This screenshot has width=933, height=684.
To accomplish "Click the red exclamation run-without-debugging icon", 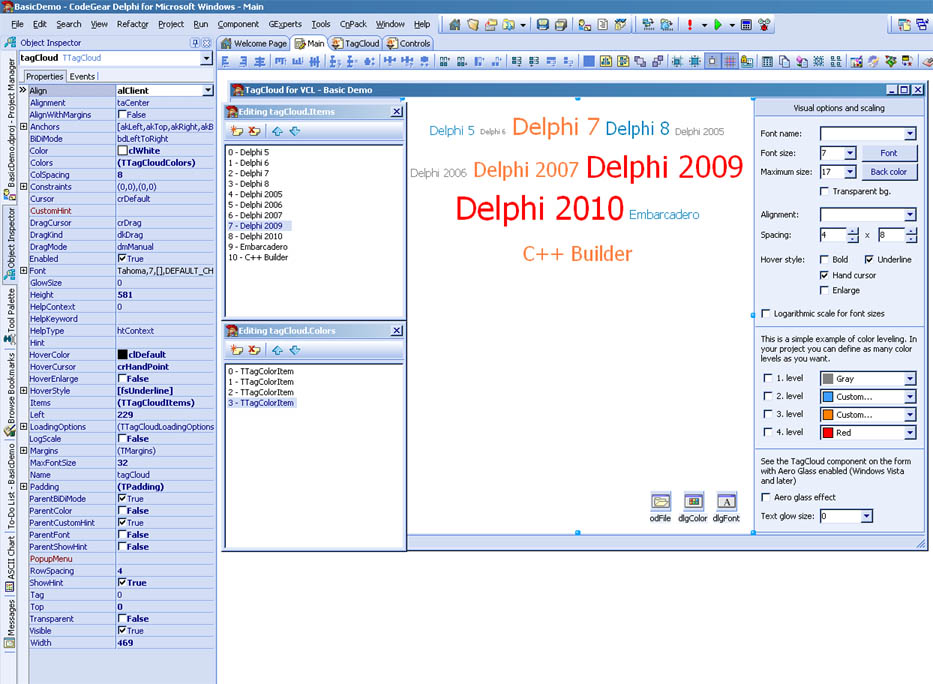I will click(x=690, y=25).
